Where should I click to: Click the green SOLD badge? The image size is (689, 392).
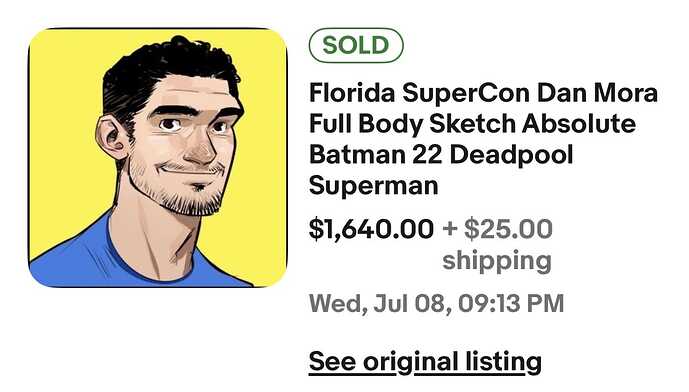tap(356, 45)
